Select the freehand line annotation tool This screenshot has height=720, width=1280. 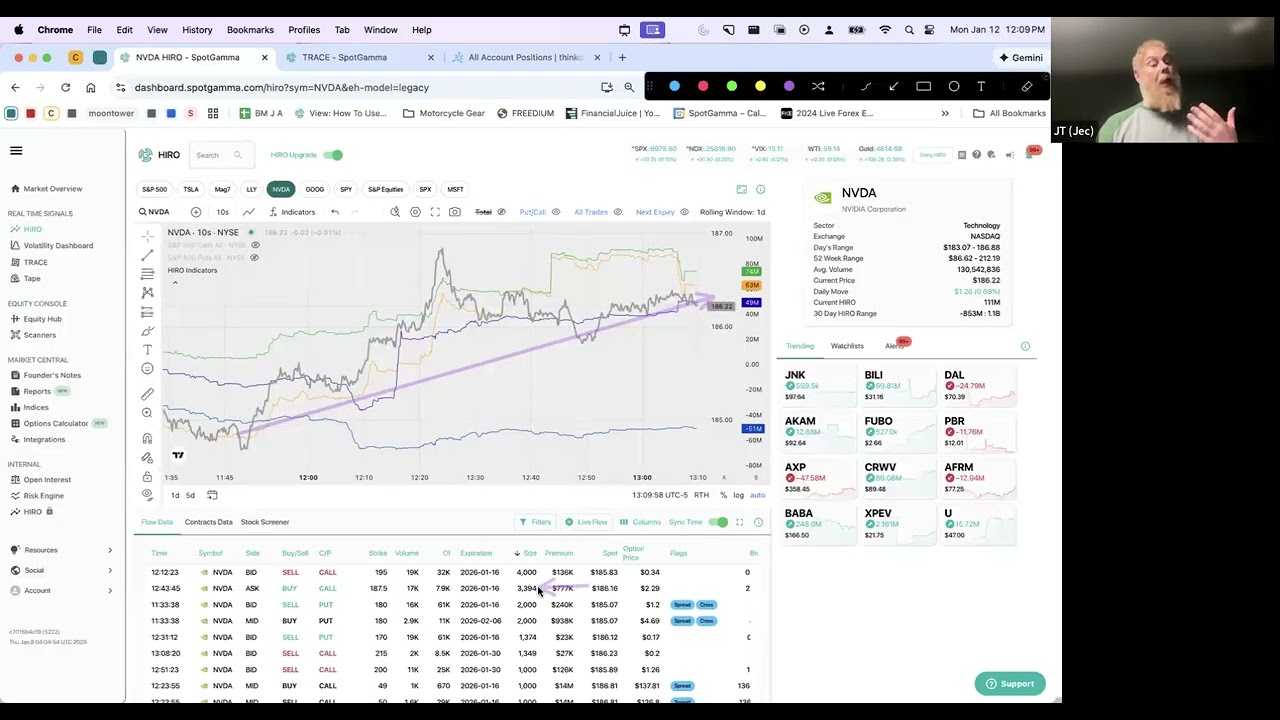pos(865,86)
